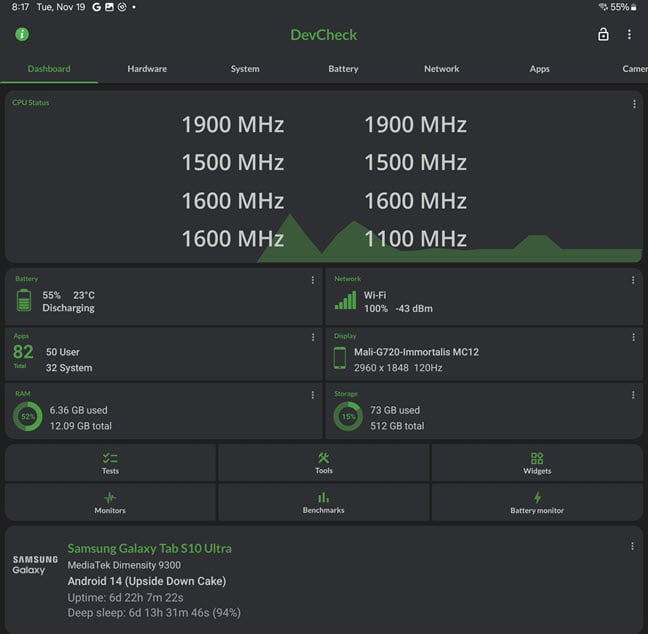Tap the green info icon
Image resolution: width=648 pixels, height=634 pixels.
click(x=22, y=34)
